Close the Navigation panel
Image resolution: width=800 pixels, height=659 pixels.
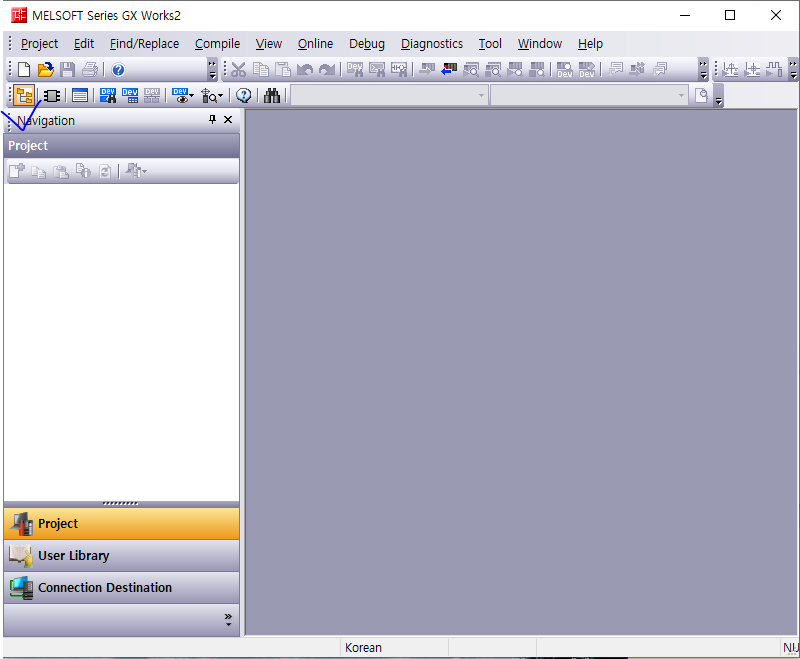228,119
